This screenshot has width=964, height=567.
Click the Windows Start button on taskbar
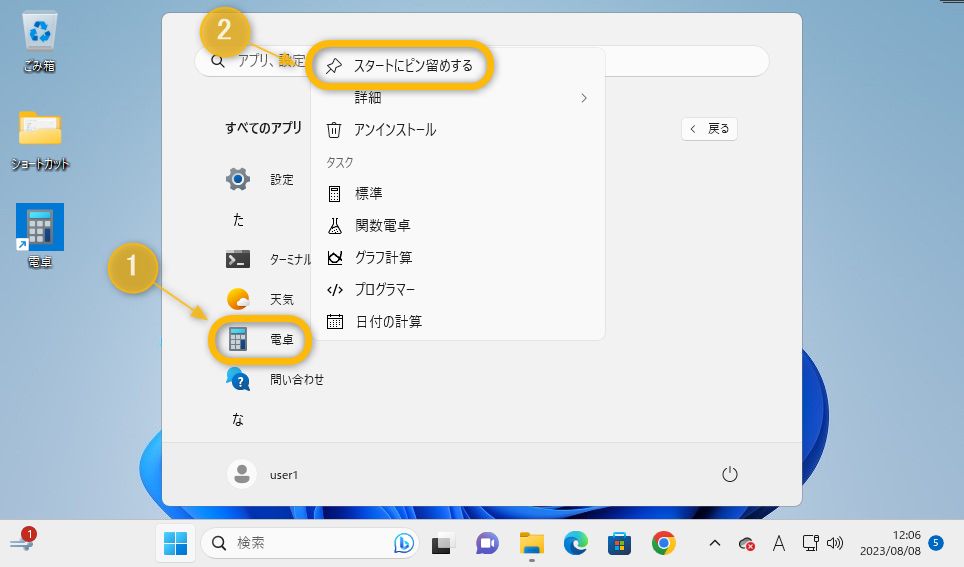coord(175,544)
